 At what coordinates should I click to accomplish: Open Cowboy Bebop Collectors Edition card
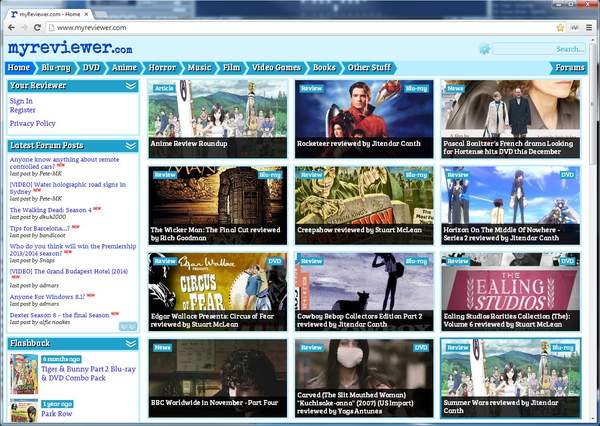click(x=364, y=292)
